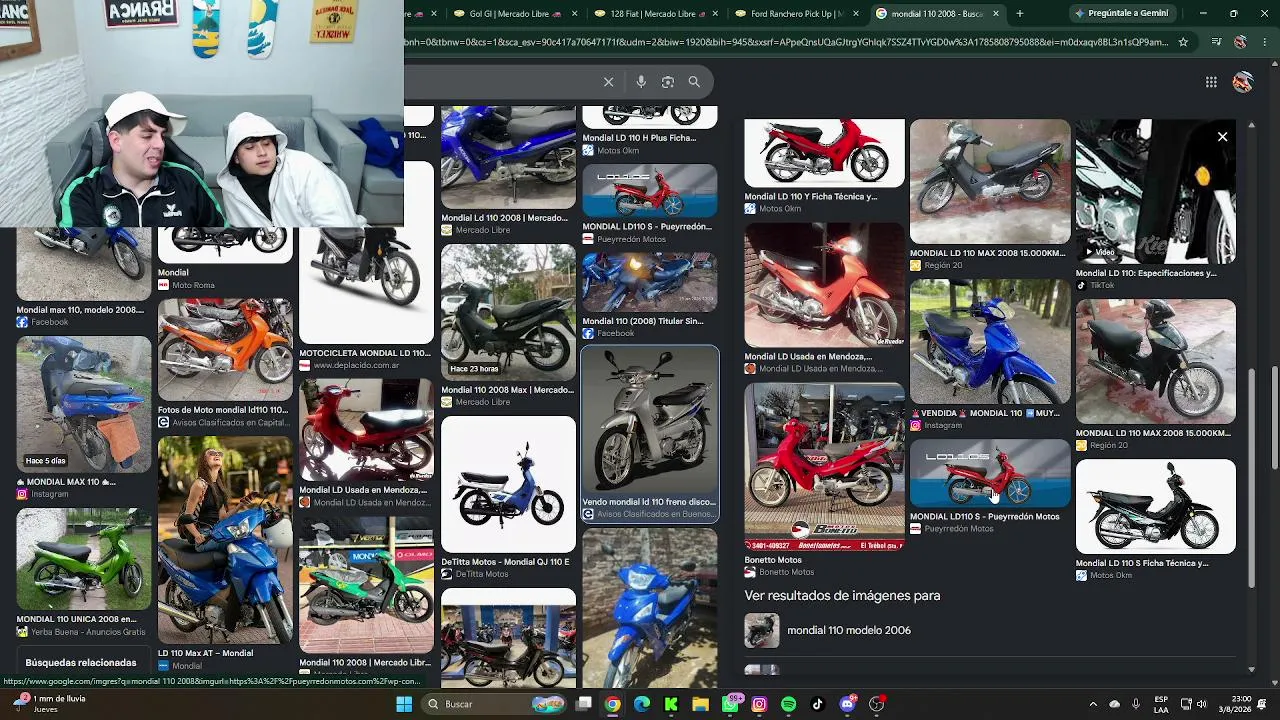Open the Google apps grid

click(1211, 82)
